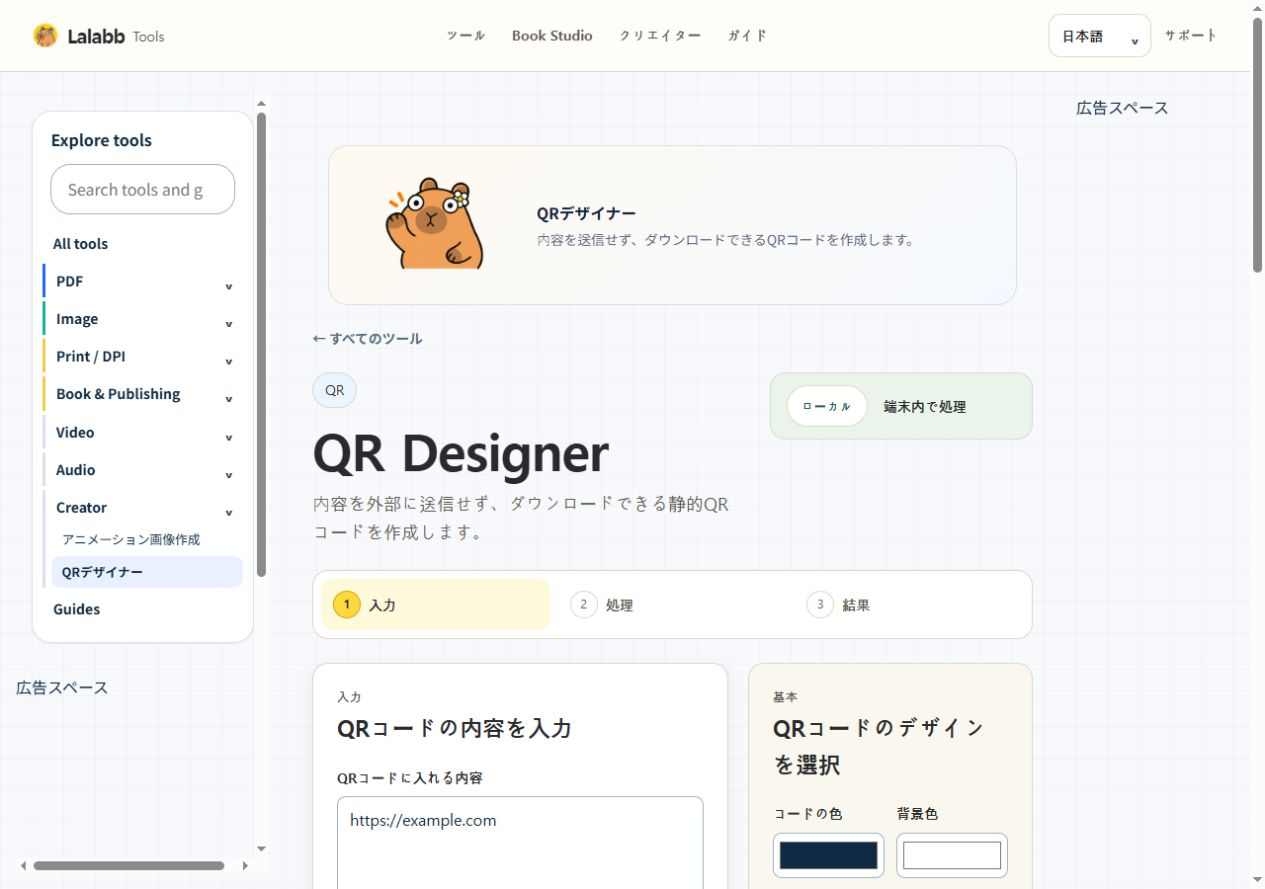Expand the Audio category chevron

[228, 475]
